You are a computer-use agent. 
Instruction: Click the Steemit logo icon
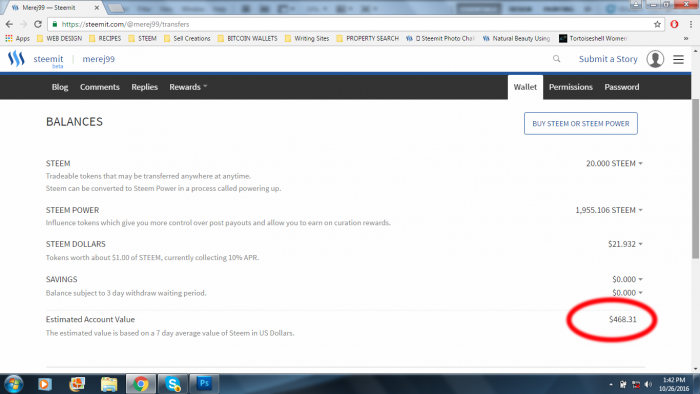[x=16, y=58]
